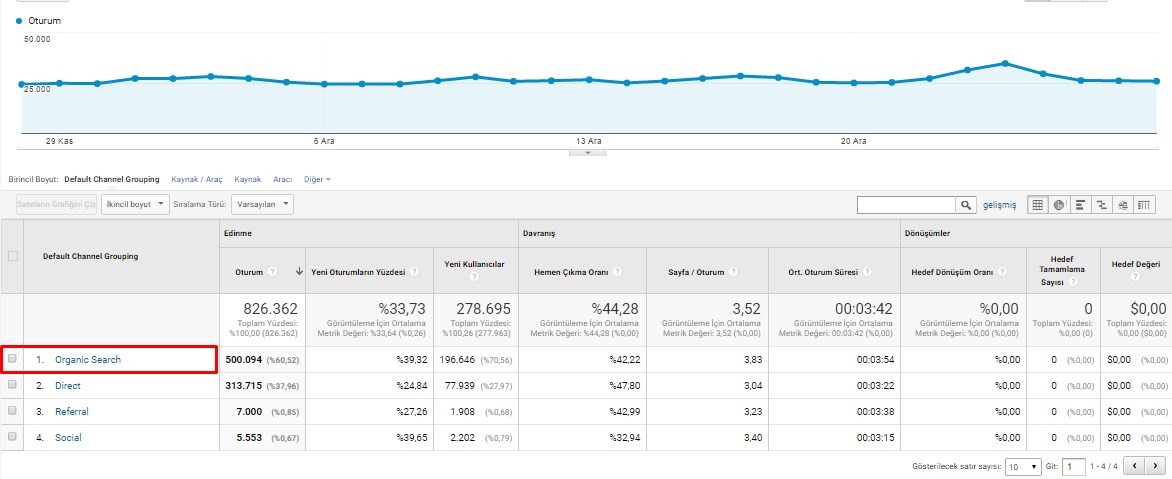Image resolution: width=1172 pixels, height=479 pixels.
Task: Open Direct channel link
Action: pos(68,386)
